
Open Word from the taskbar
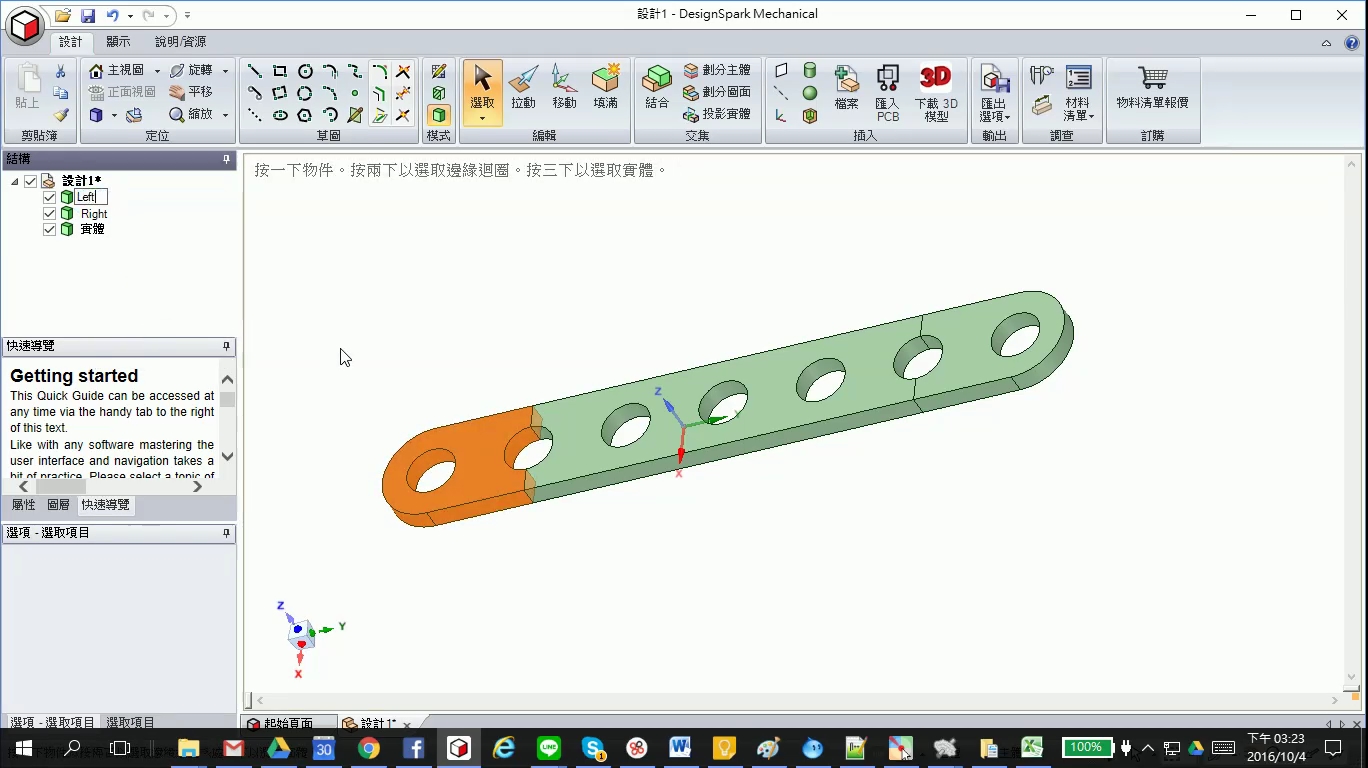(680, 748)
